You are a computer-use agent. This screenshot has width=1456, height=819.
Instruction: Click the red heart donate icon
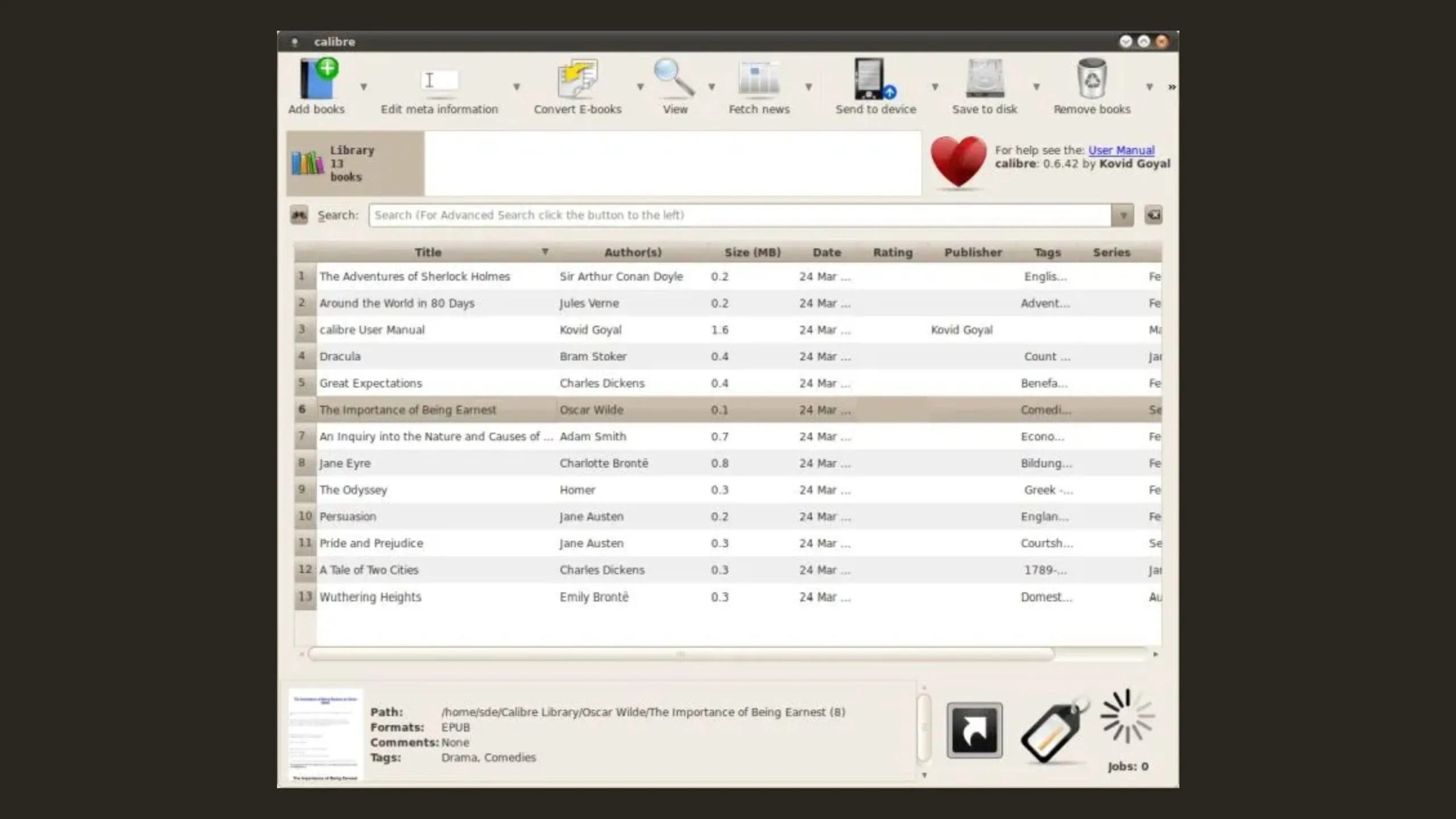click(958, 162)
